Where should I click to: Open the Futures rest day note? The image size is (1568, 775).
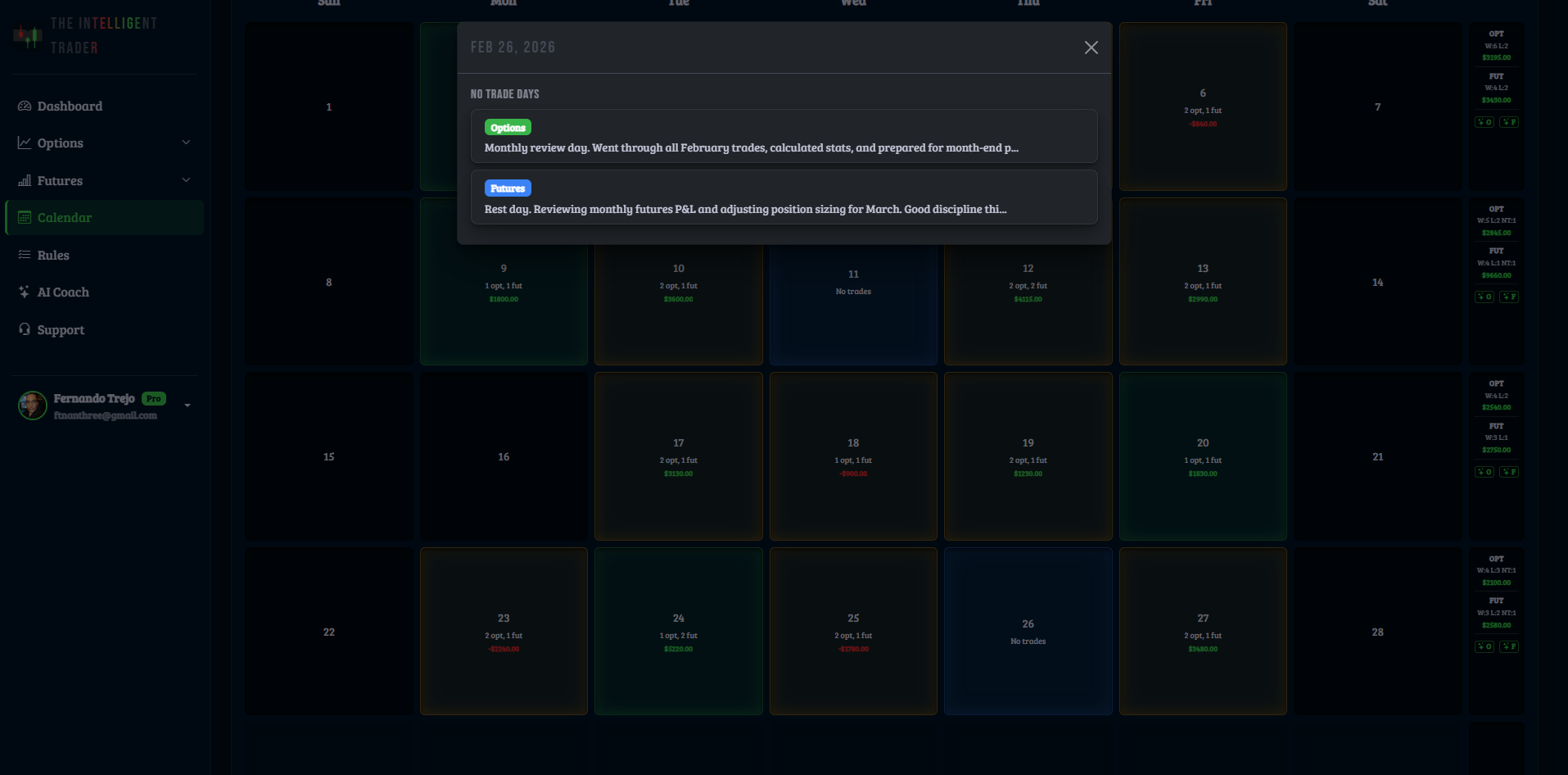tap(784, 197)
